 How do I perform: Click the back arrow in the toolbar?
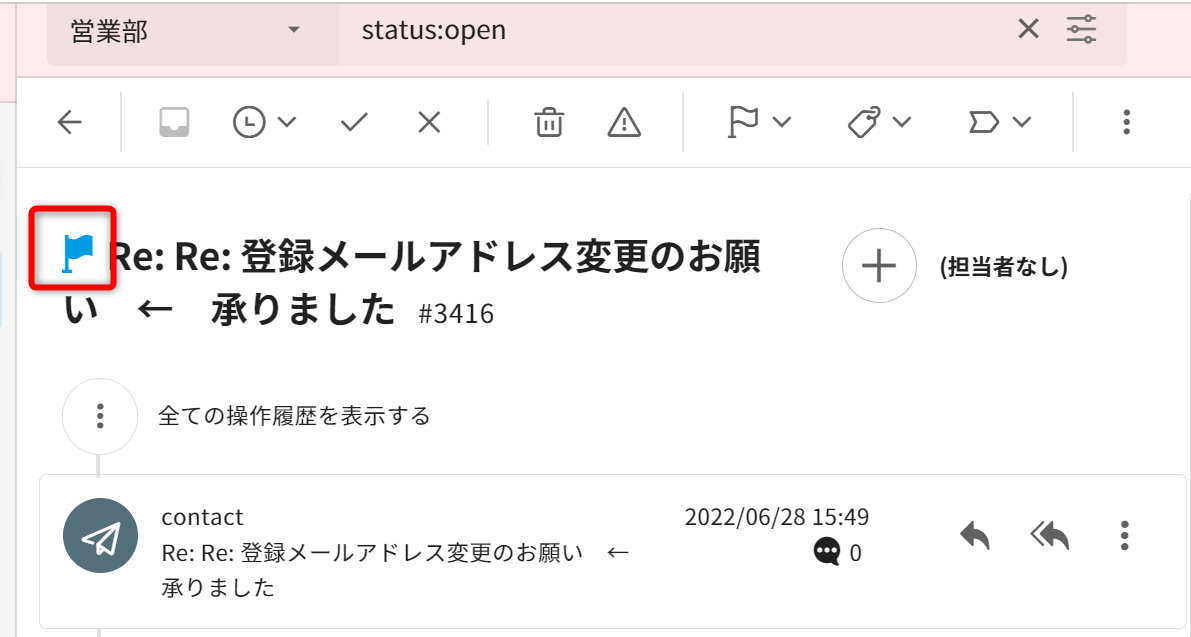[x=69, y=123]
